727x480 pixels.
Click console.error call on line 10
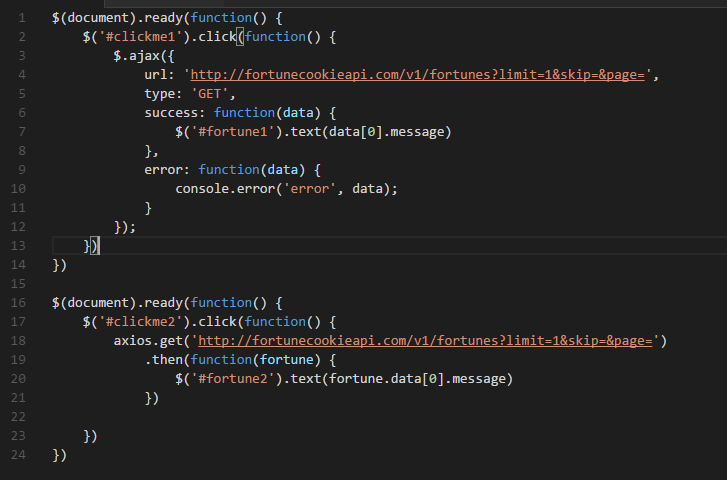click(225, 189)
